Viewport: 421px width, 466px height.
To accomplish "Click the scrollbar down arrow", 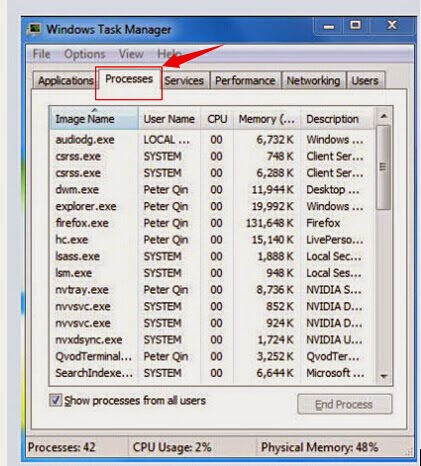I will (384, 376).
